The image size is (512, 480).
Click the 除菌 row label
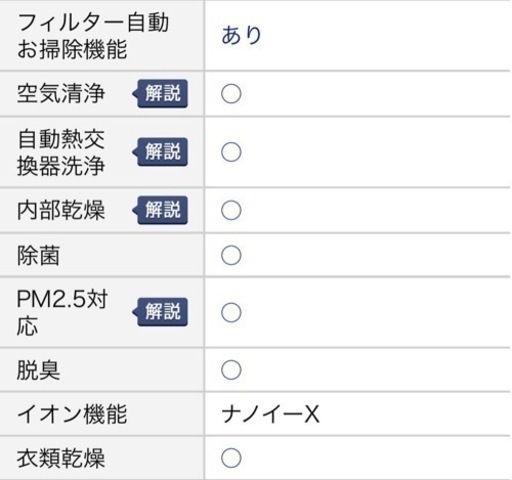click(x=38, y=256)
